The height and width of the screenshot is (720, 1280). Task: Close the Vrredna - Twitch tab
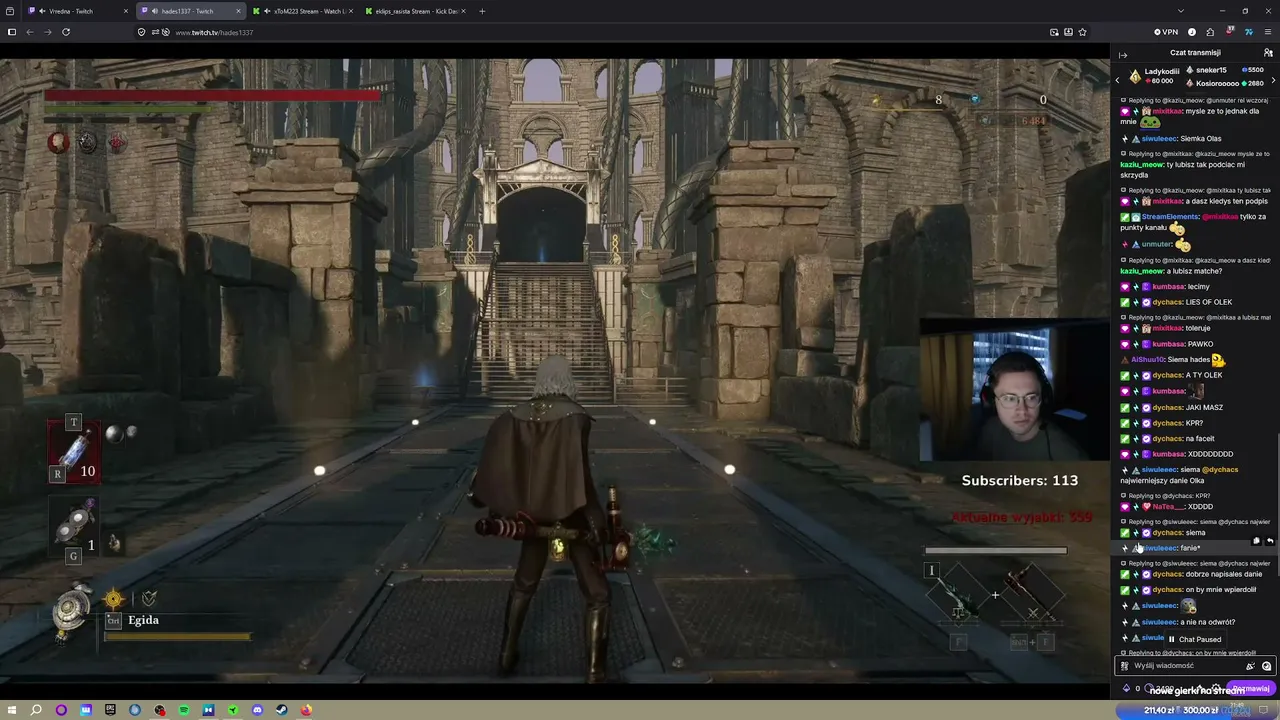point(126,11)
